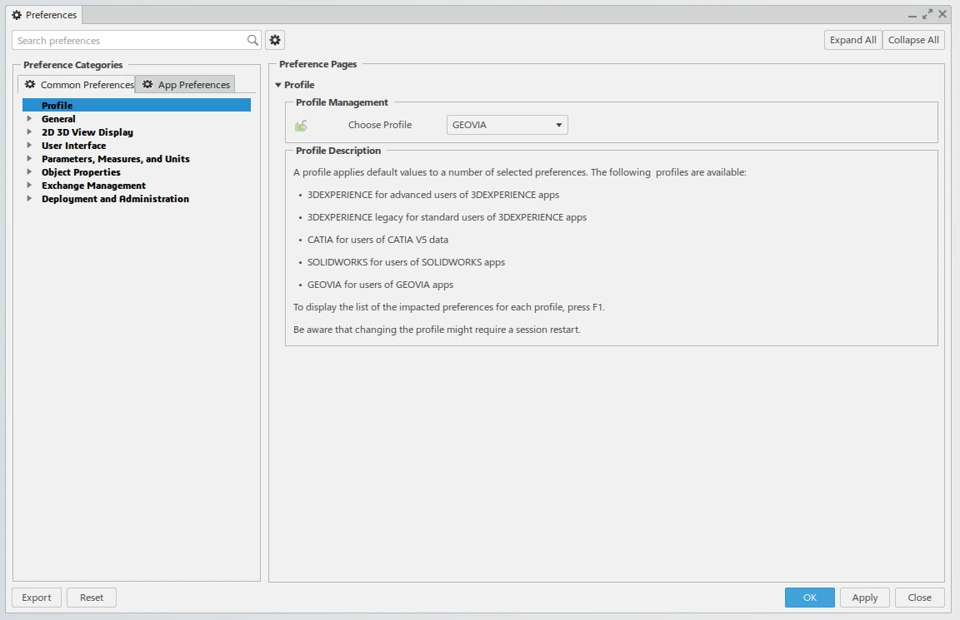
Task: Expand Parameters, Measures, and Units category
Action: 30,159
